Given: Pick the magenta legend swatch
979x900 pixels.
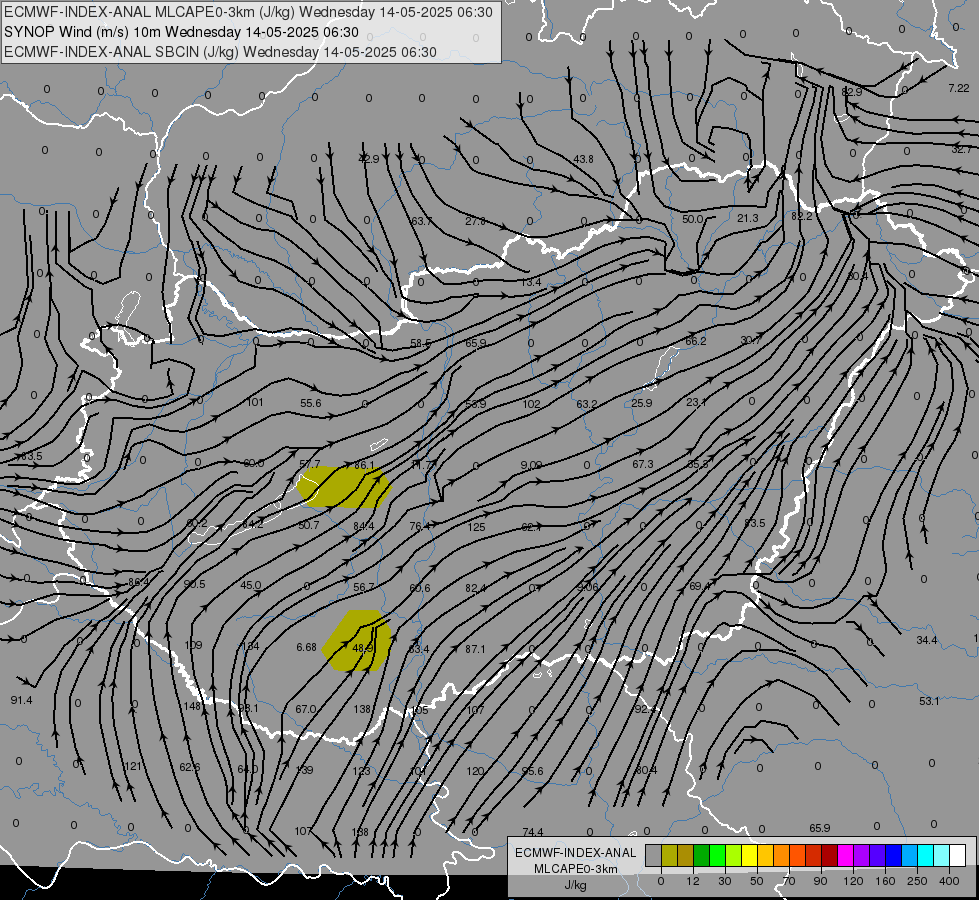Looking at the screenshot, I should pyautogui.click(x=845, y=855).
